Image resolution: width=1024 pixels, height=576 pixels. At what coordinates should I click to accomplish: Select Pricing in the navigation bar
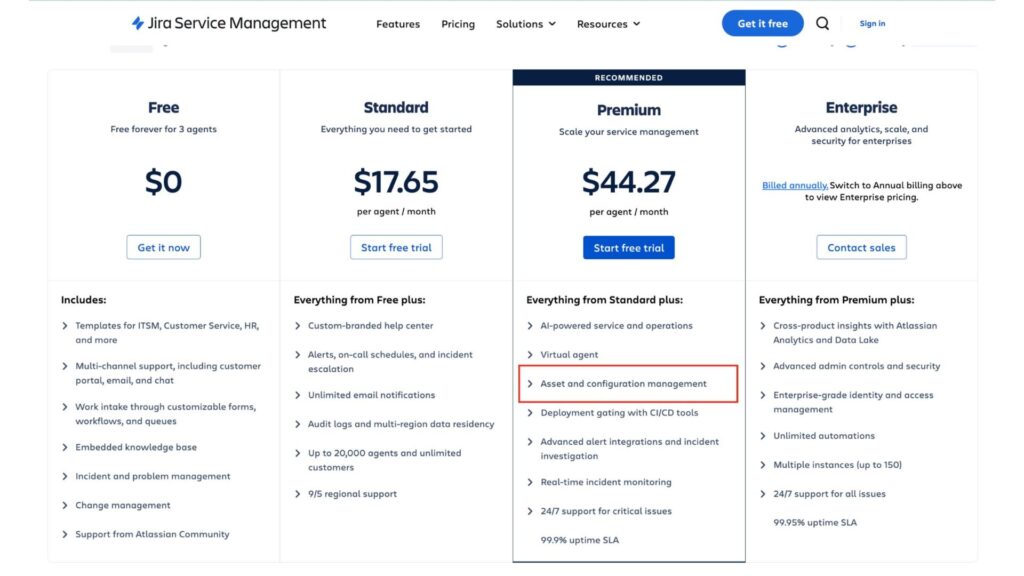pyautogui.click(x=457, y=23)
